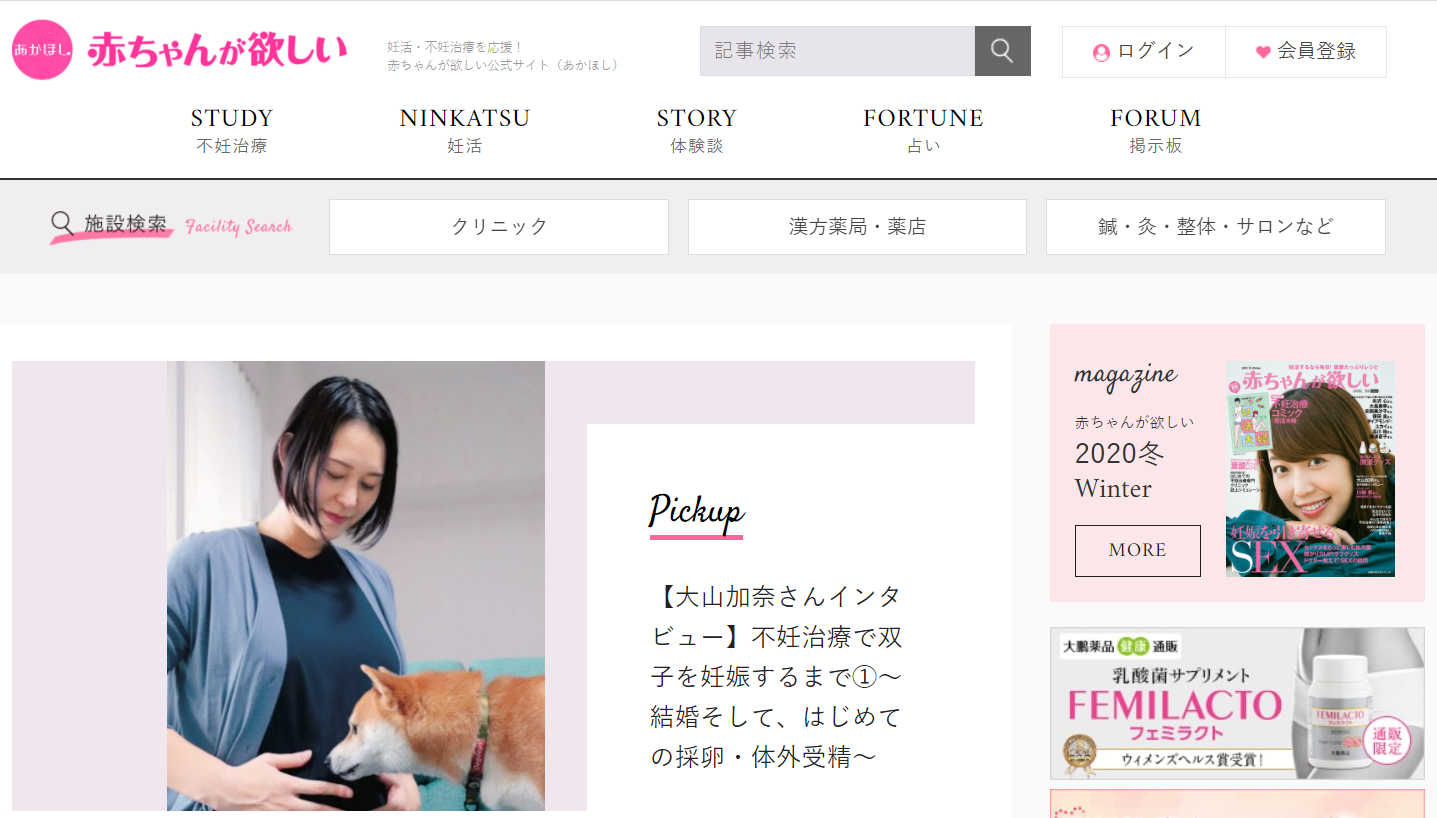This screenshot has height=818, width=1437.
Task: Click the pickup photo of woman with dog
Action: 356,586
